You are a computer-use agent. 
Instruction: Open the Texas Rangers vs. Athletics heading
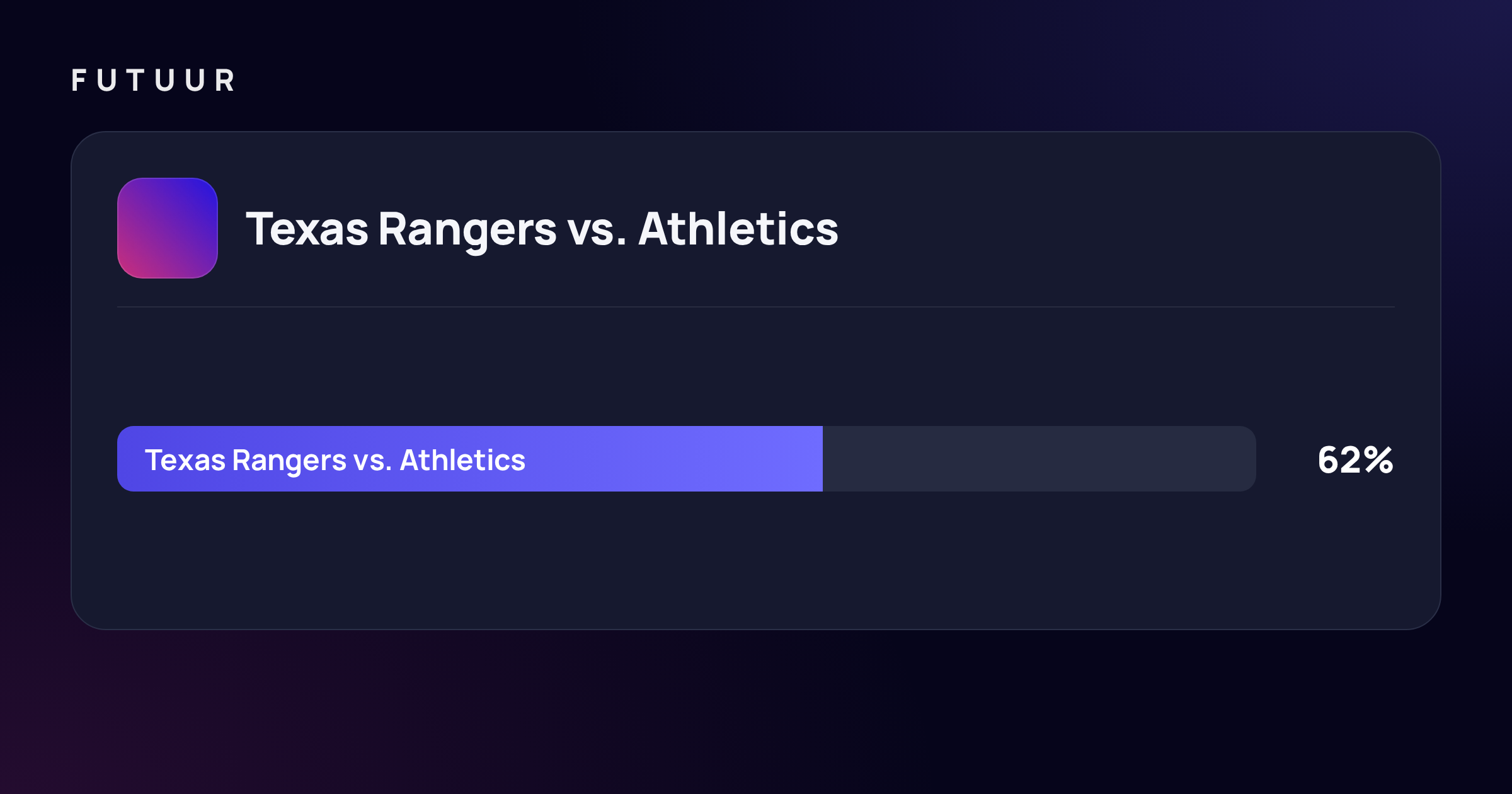[x=542, y=229]
